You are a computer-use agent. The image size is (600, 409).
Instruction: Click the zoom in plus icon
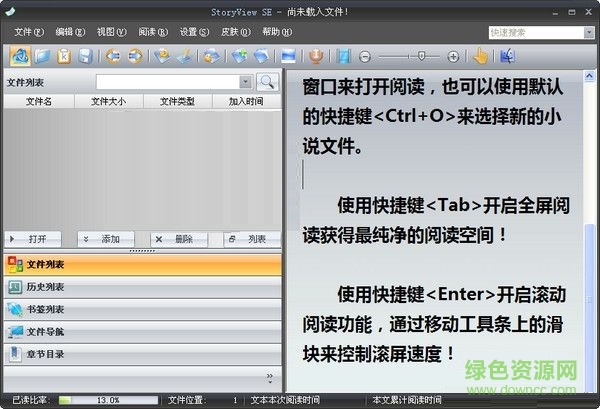click(453, 57)
